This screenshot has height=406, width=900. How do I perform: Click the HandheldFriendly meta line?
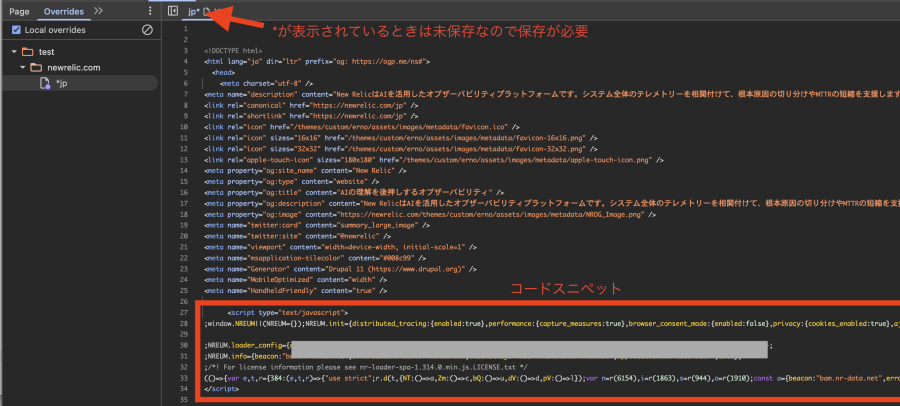coord(295,291)
